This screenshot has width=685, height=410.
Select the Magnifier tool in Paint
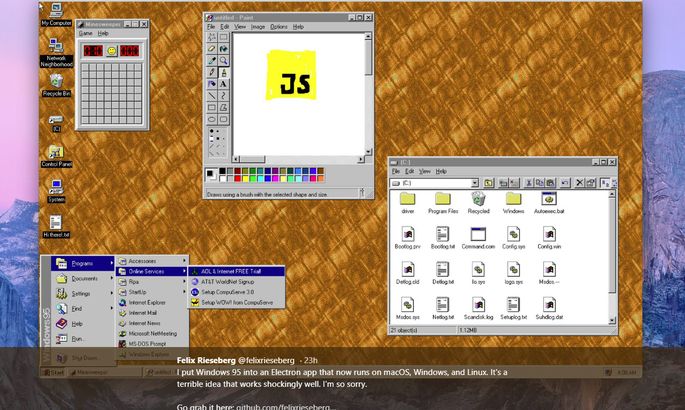[x=223, y=61]
